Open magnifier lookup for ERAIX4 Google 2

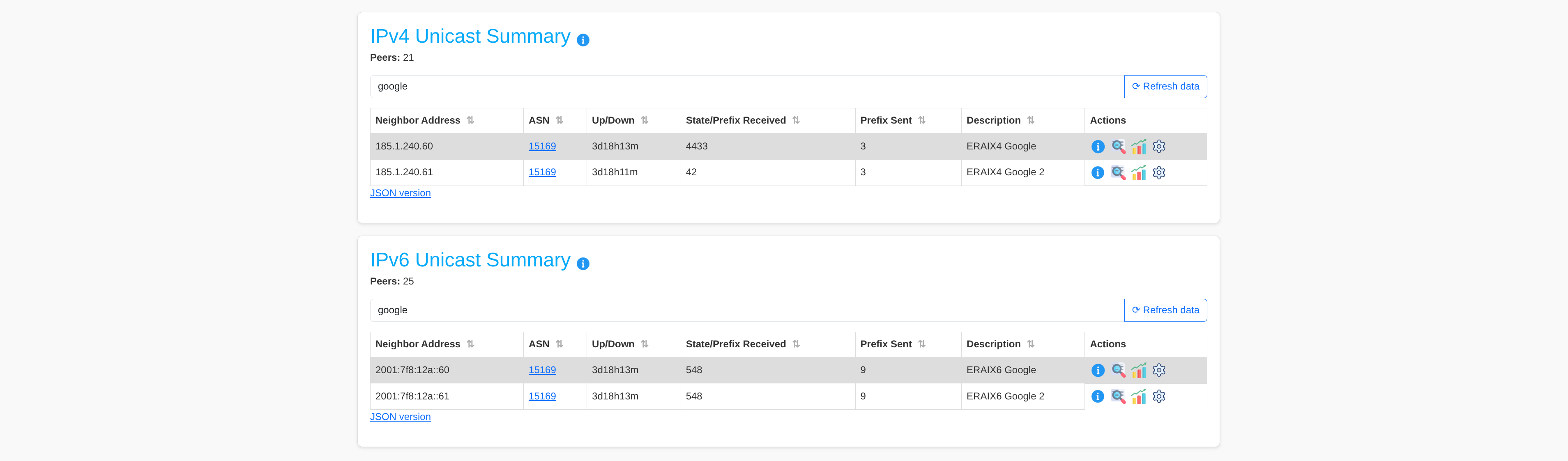(1118, 173)
